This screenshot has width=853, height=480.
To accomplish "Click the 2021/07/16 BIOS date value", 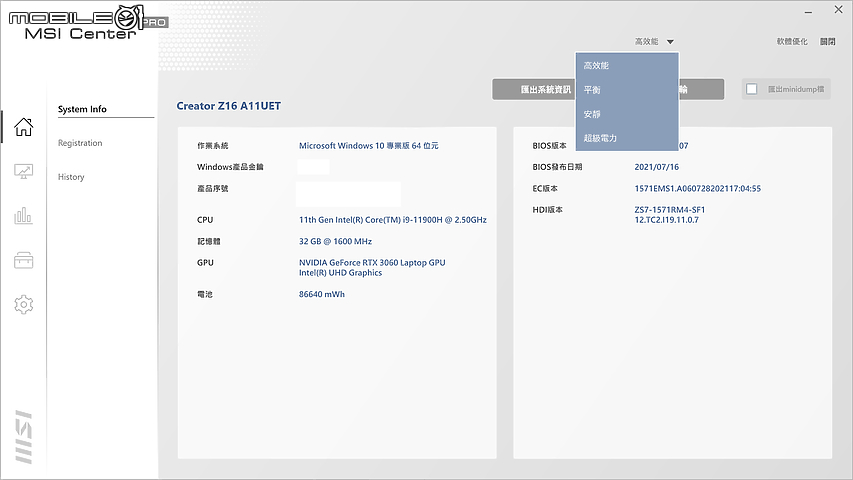I will (656, 167).
